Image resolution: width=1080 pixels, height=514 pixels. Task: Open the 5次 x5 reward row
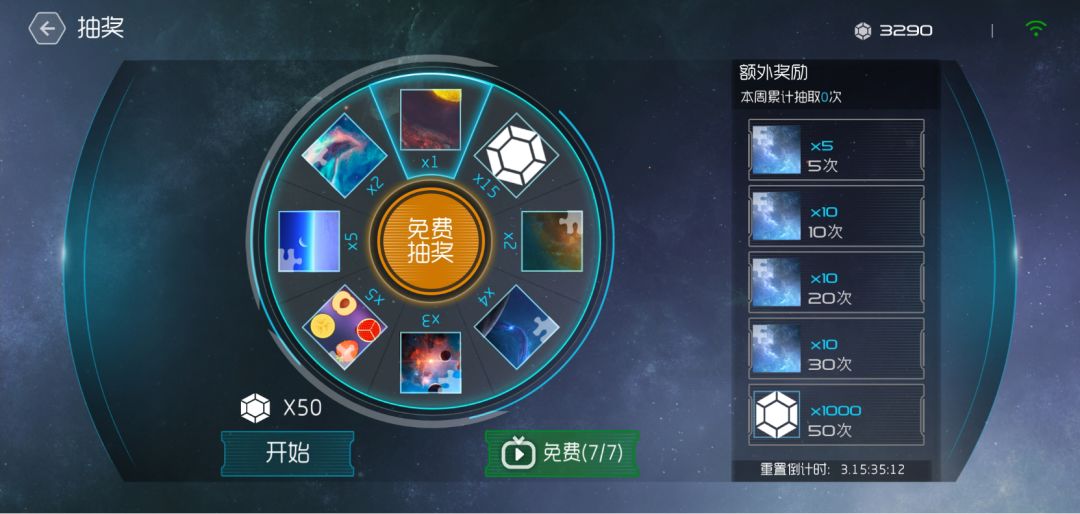(836, 150)
